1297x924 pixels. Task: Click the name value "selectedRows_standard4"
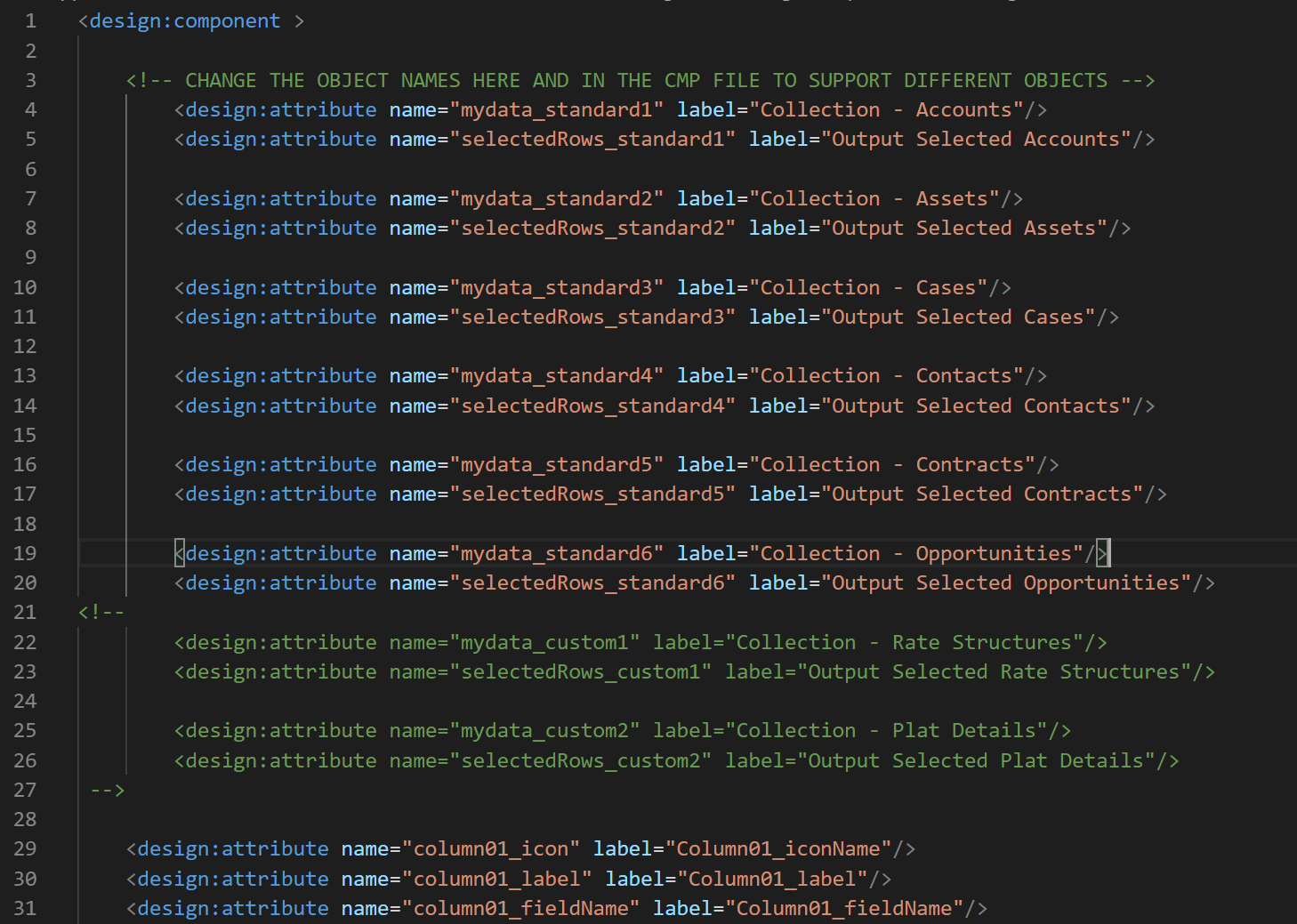[592, 406]
